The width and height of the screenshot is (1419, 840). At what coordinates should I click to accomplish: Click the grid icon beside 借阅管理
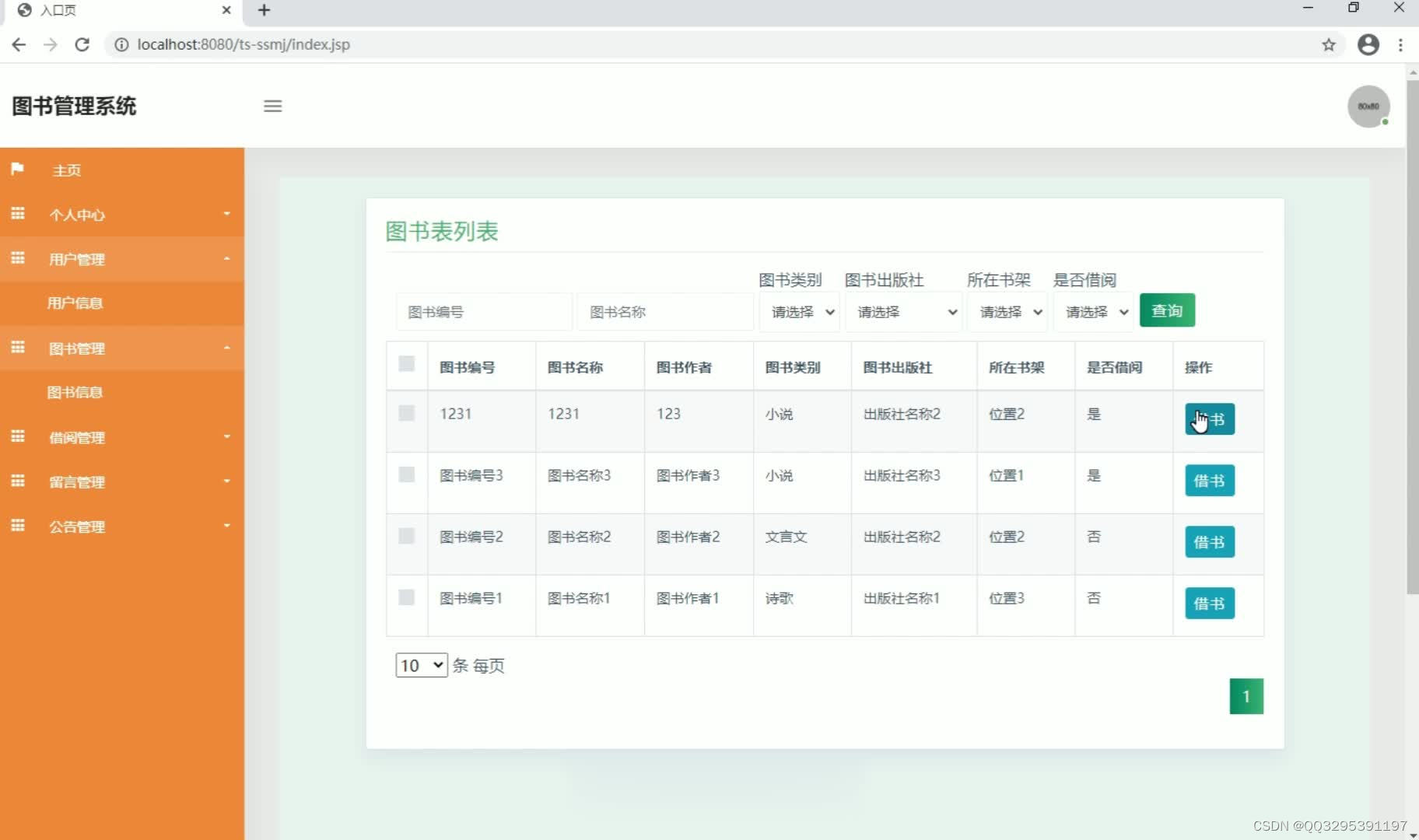pos(18,436)
